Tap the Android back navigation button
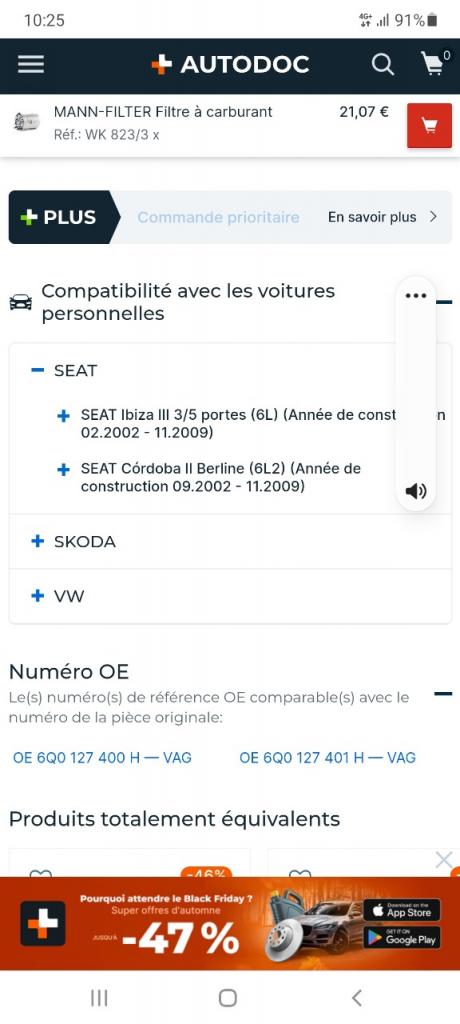 [357, 997]
